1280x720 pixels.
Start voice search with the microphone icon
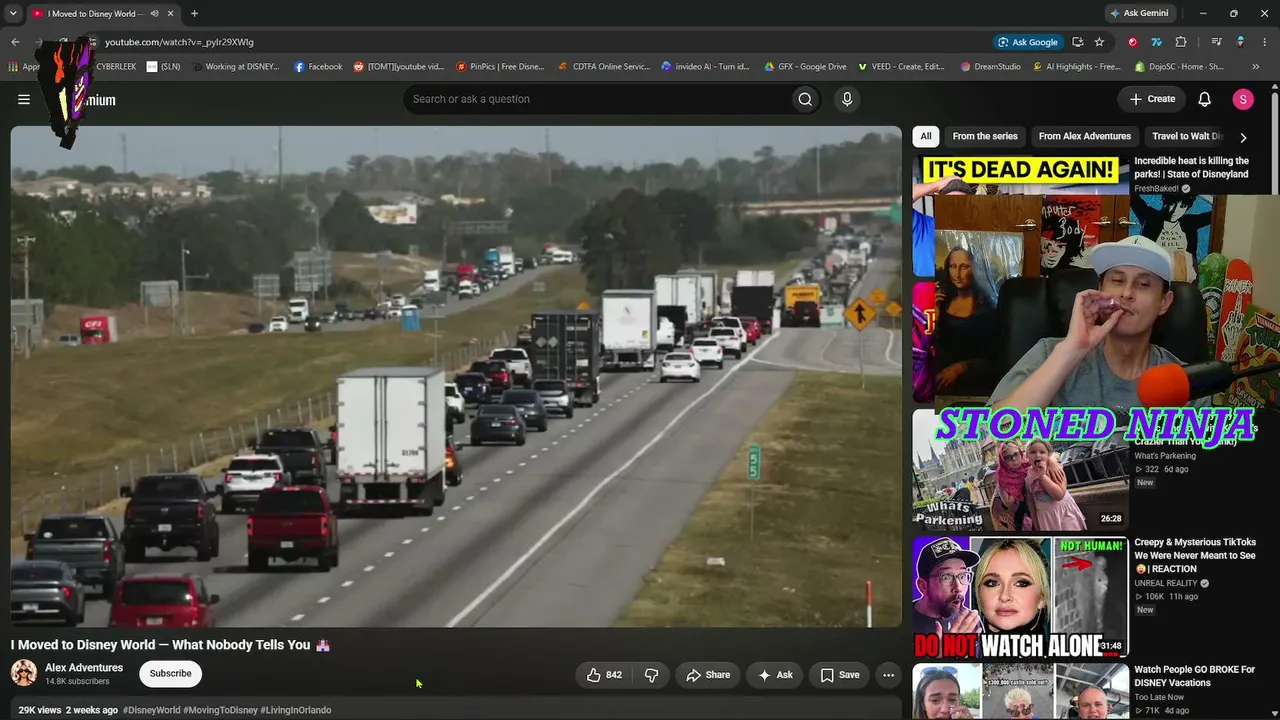(x=847, y=99)
